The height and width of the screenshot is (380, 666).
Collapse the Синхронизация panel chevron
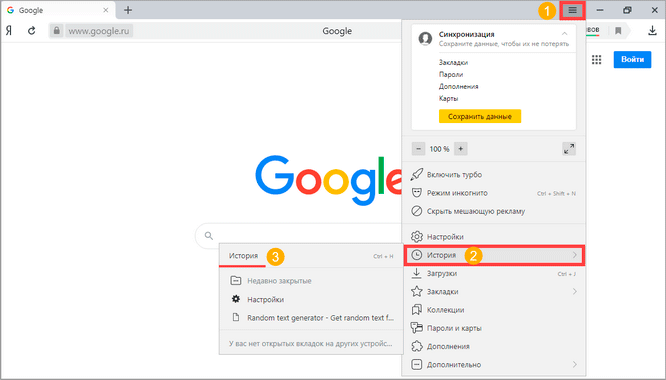tap(564, 34)
